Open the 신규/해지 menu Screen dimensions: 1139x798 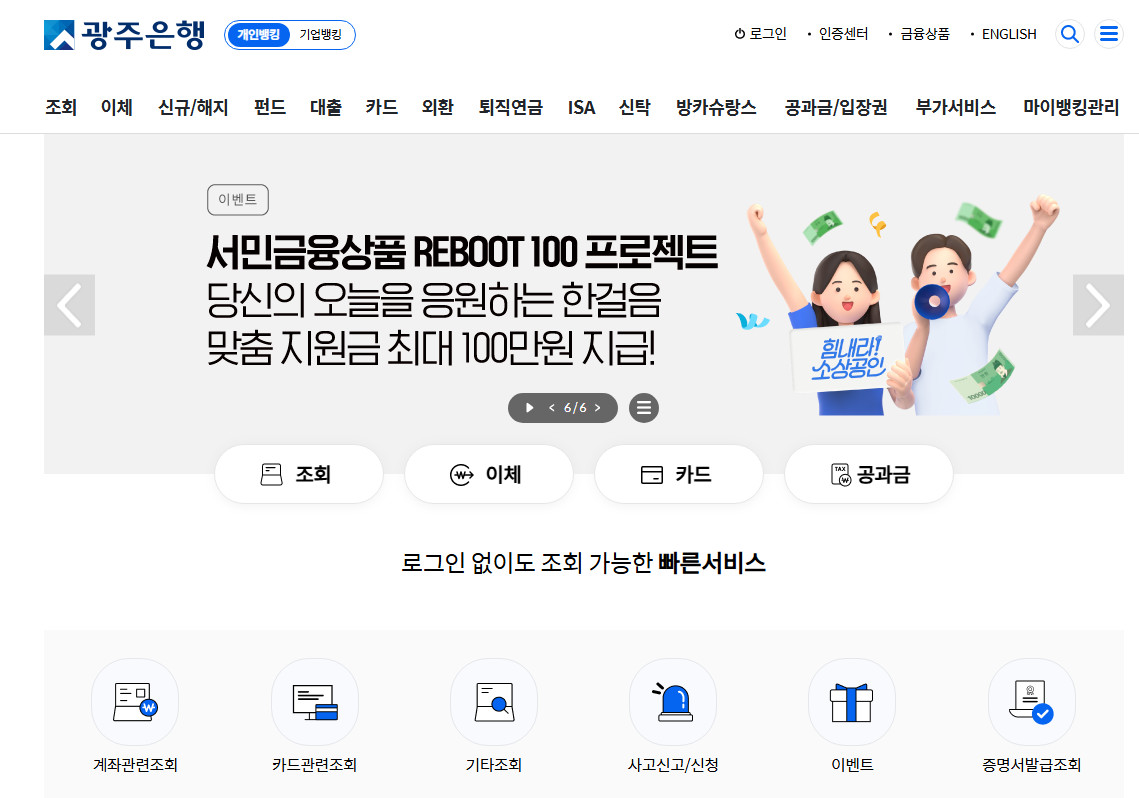pyautogui.click(x=193, y=107)
